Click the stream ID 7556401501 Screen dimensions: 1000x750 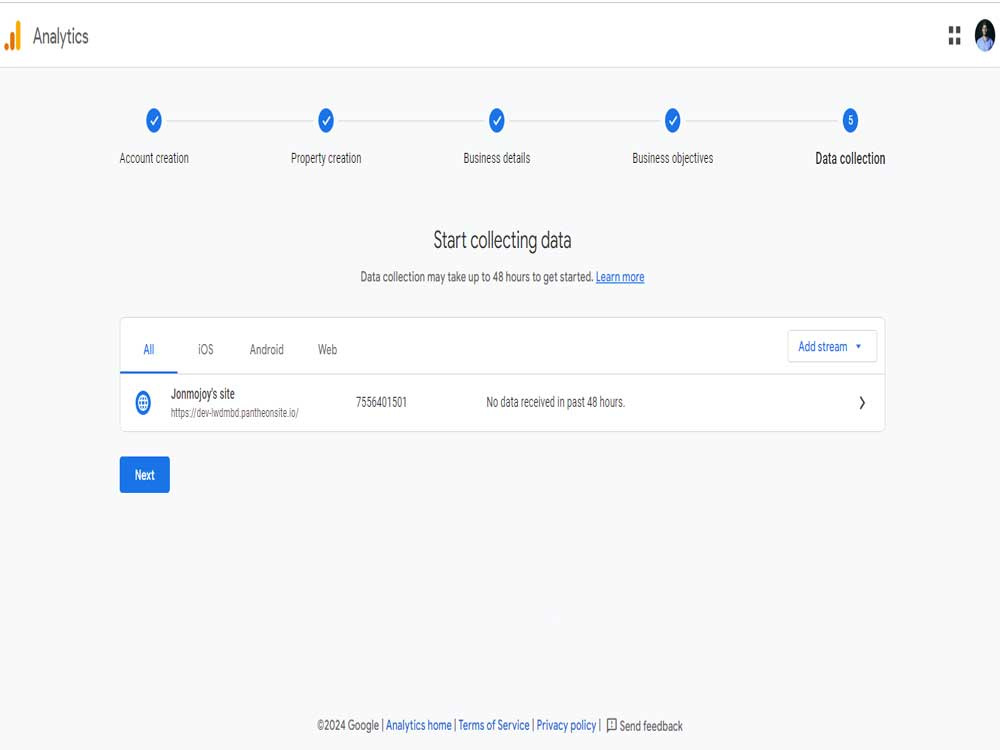[381, 402]
